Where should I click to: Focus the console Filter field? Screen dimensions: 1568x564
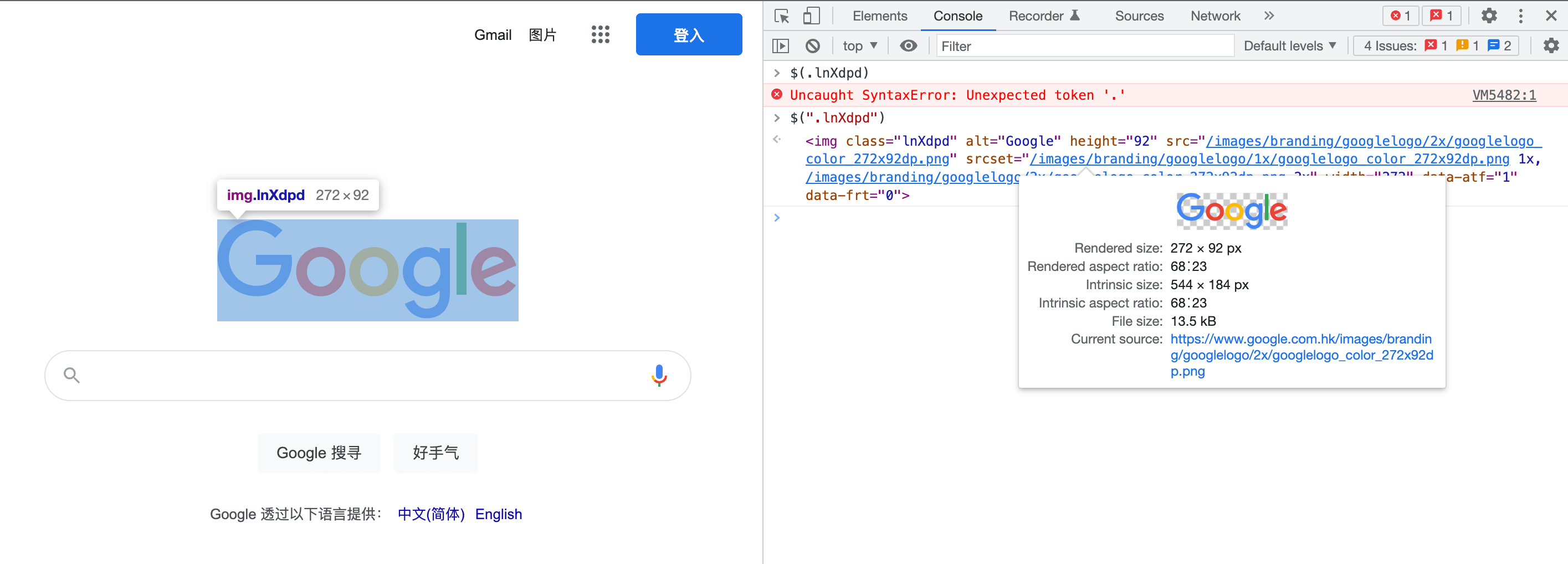pos(1084,45)
